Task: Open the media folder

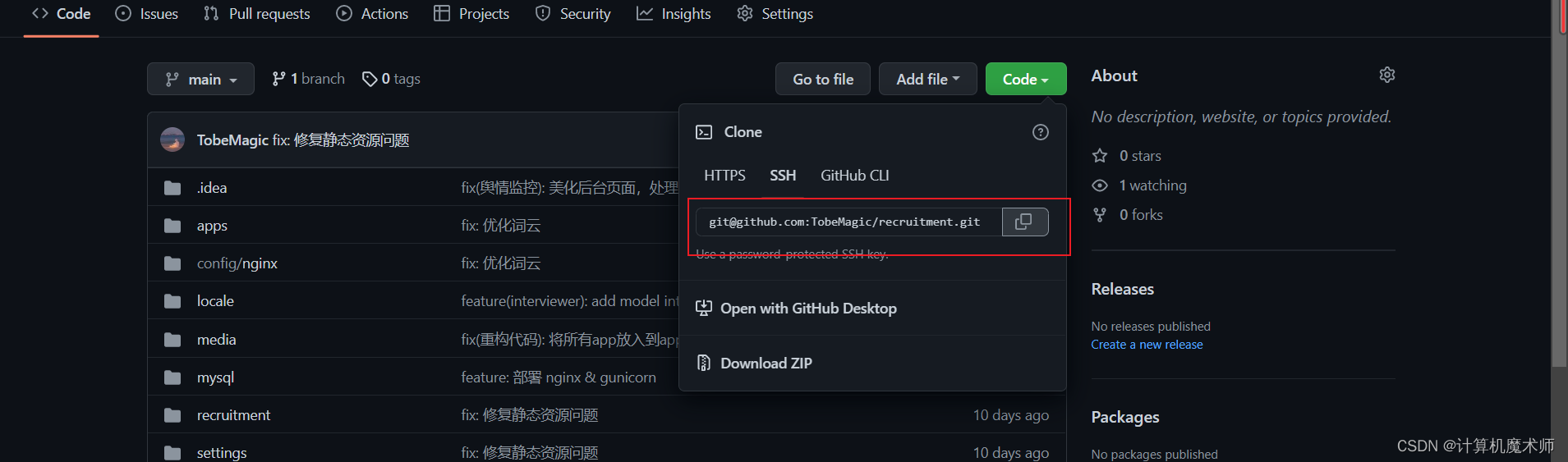Action: tap(216, 340)
